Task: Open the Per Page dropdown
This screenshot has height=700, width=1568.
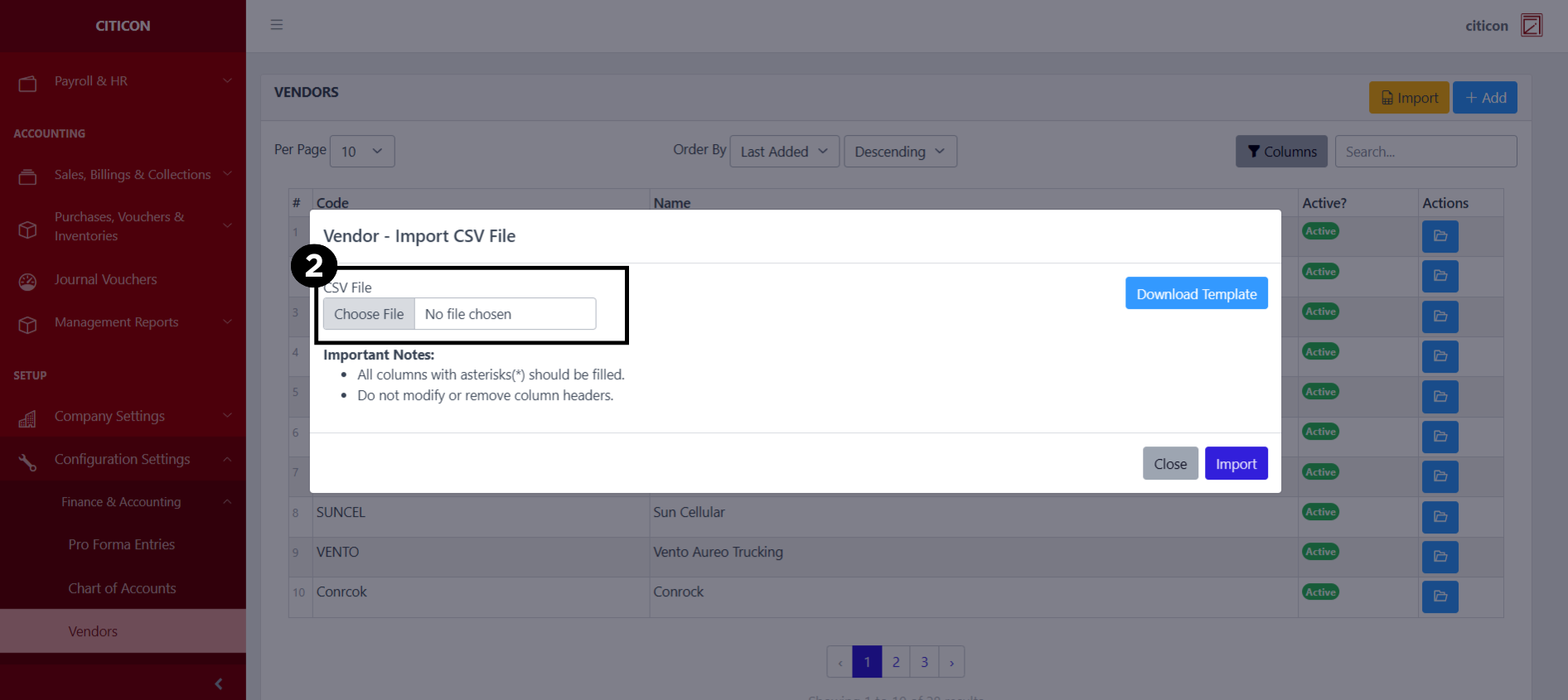Action: [362, 152]
